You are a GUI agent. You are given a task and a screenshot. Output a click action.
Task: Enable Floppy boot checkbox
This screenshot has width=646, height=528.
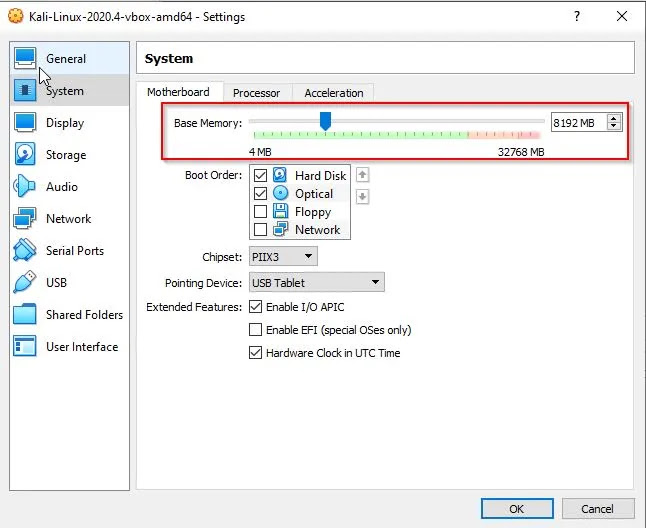pos(260,211)
